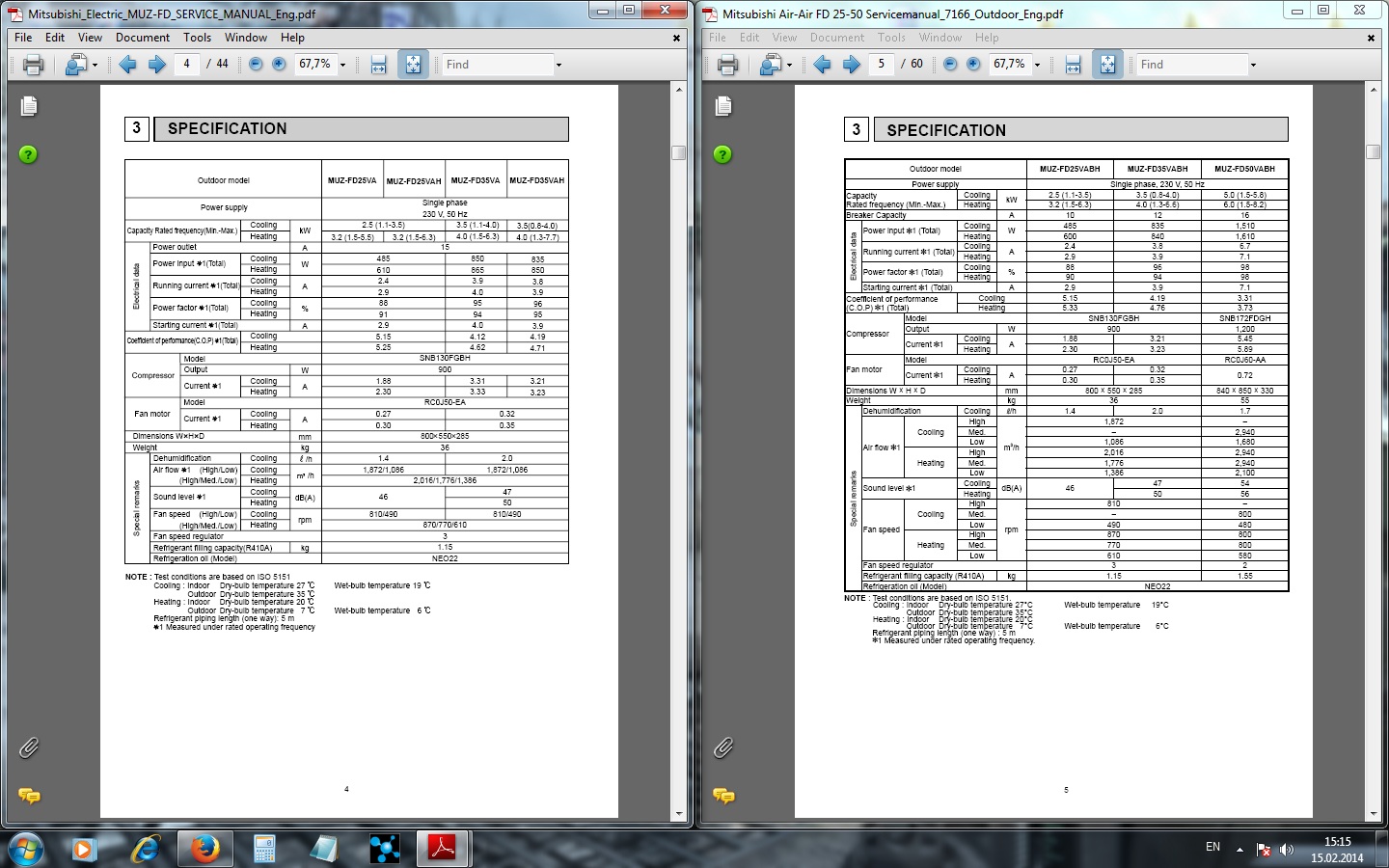
Task: Click scroll down arrow in left window
Action: point(678,815)
